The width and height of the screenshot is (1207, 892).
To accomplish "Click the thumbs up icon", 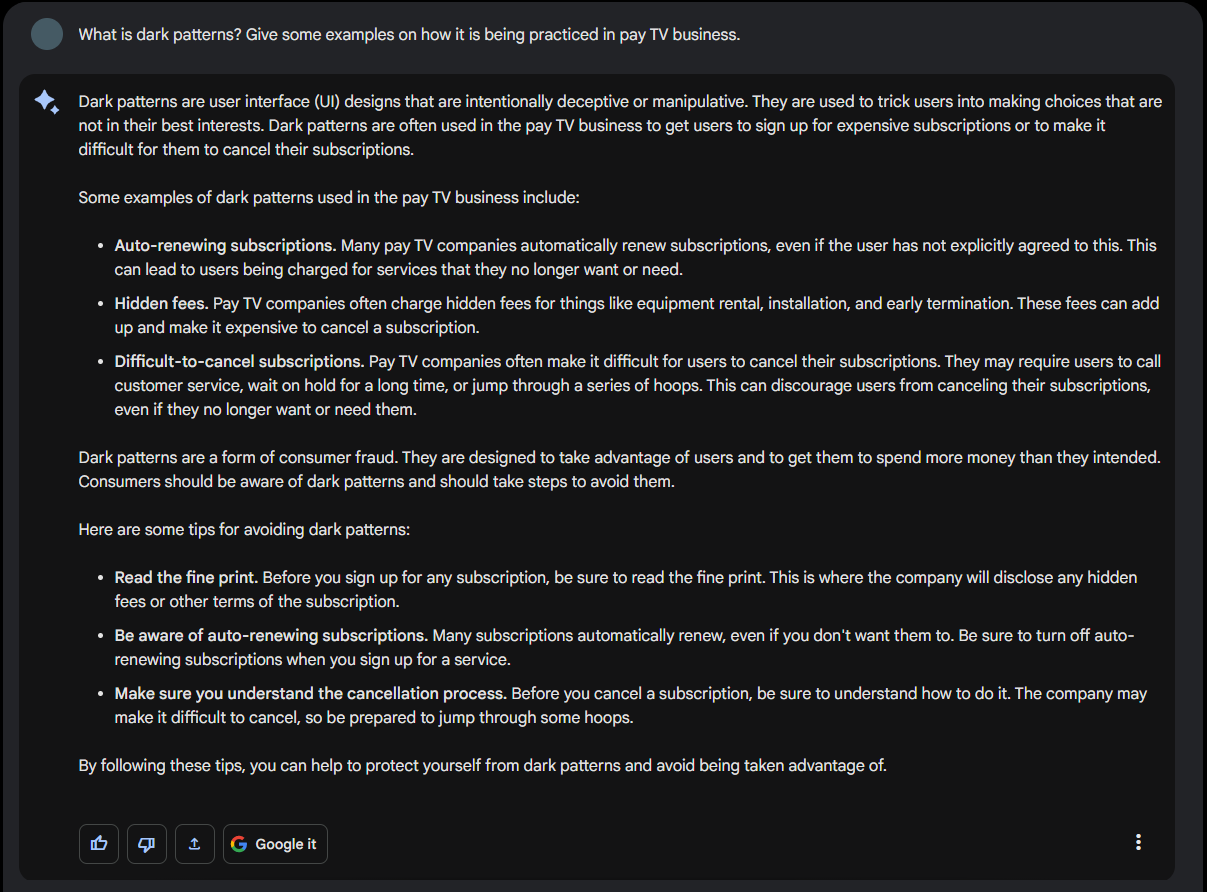I will point(99,844).
